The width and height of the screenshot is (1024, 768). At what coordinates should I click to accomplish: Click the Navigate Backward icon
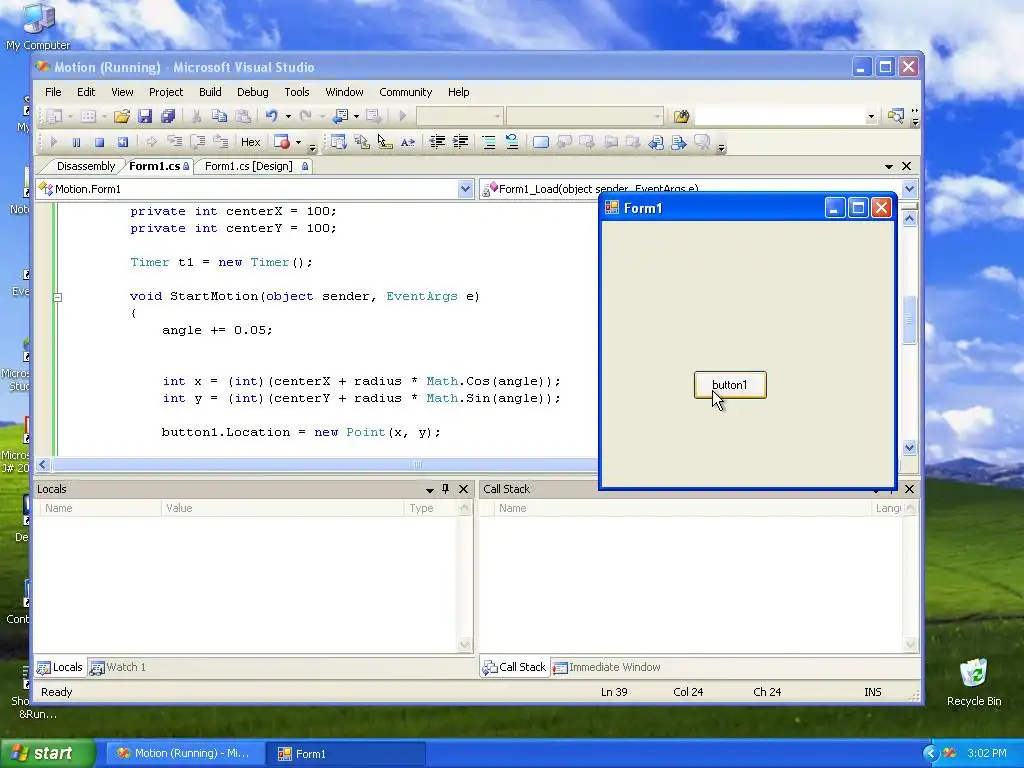pos(340,116)
